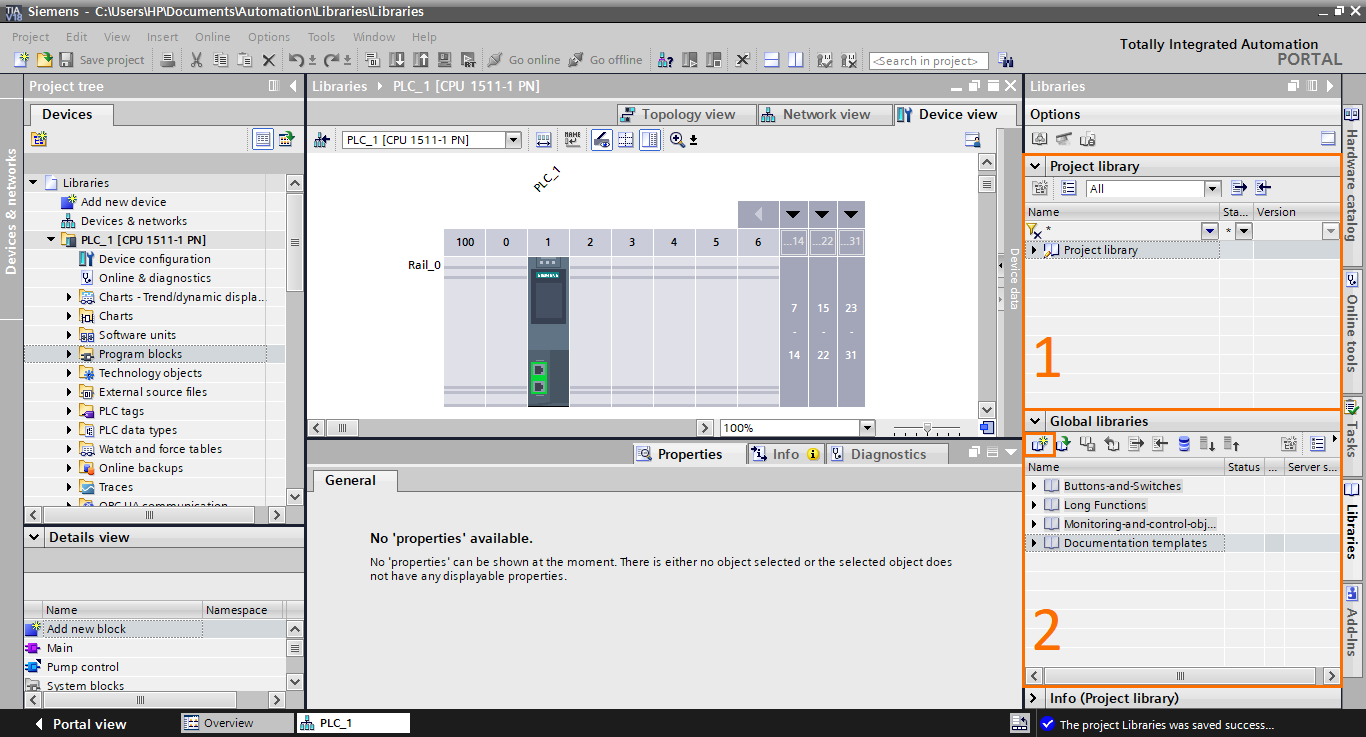Open the PLC_1 device selection dropdown

[513, 138]
